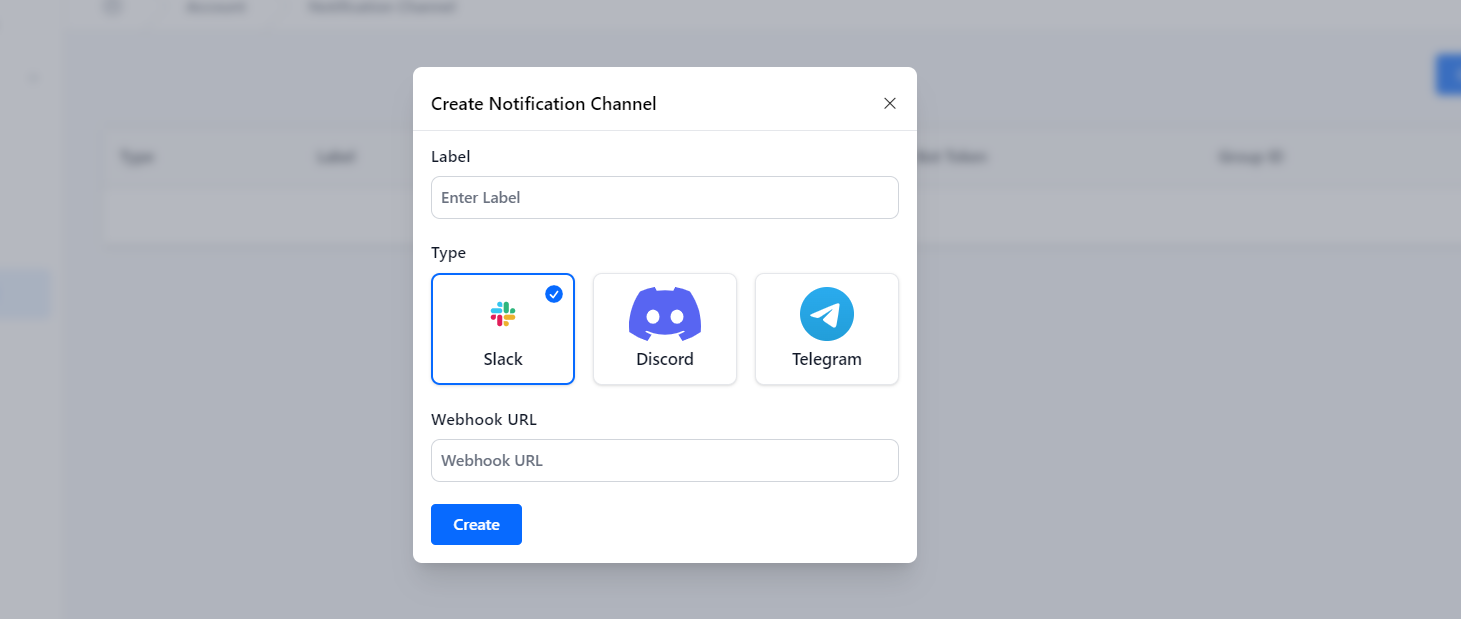Click the 'Create Notification Channel' dialog title

tap(544, 104)
